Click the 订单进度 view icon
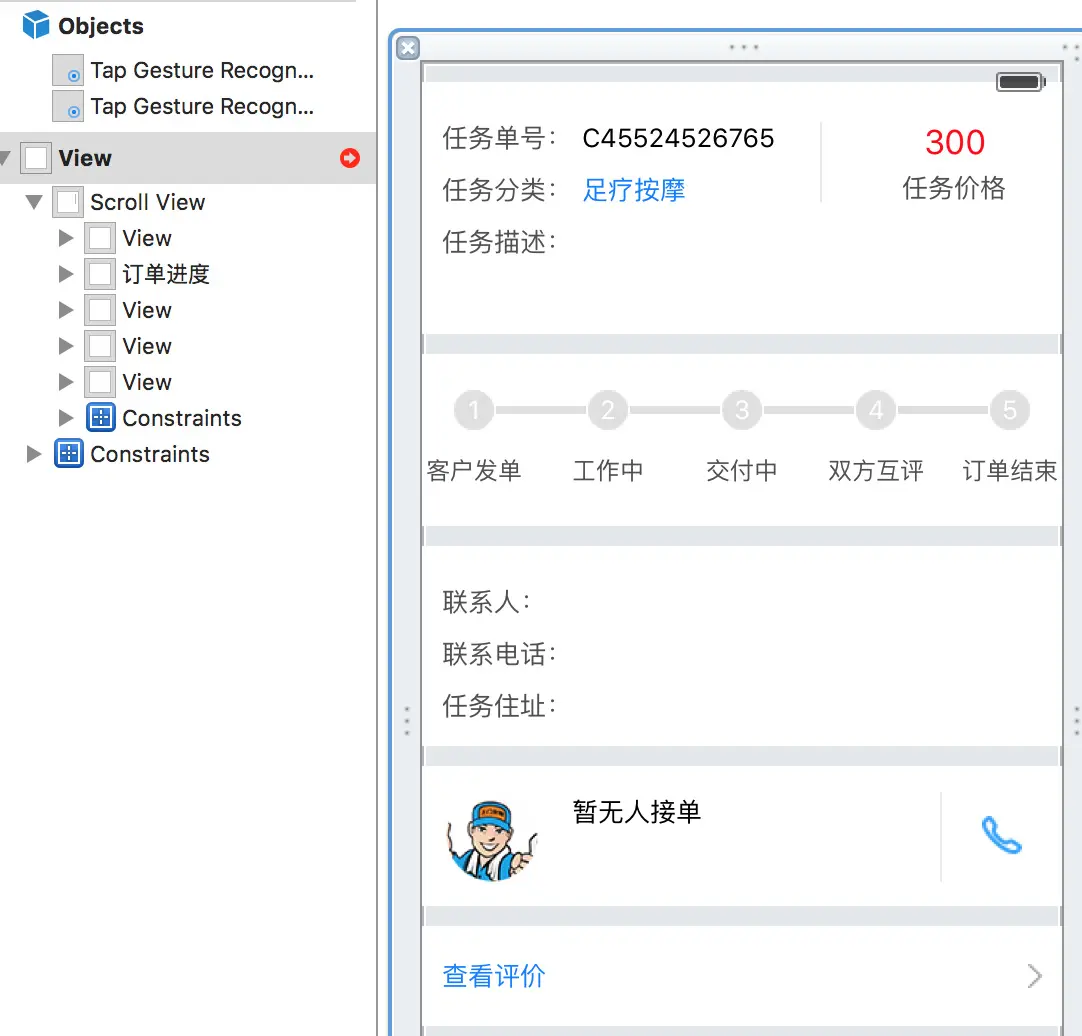The width and height of the screenshot is (1082, 1036). (100, 274)
